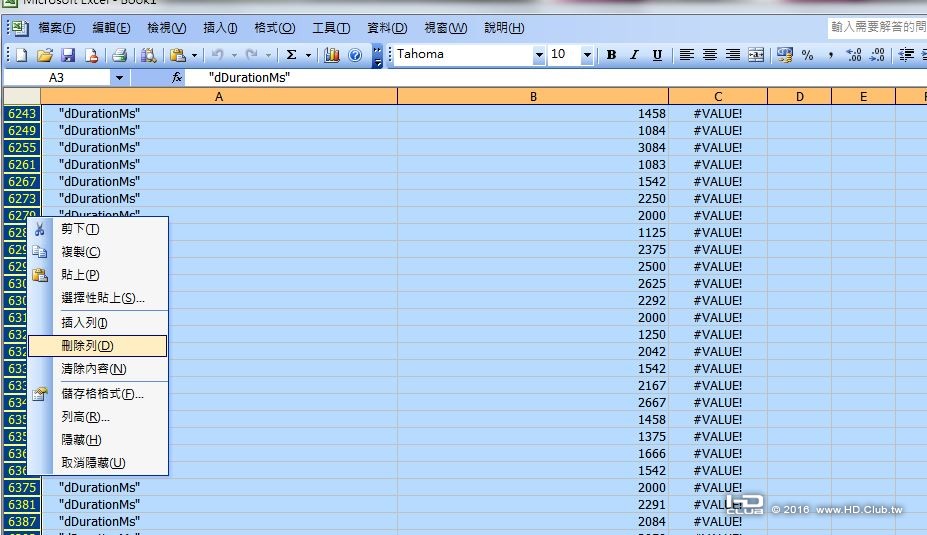927x535 pixels.
Task: Open the Tahoma font name dropdown
Action: click(x=539, y=55)
